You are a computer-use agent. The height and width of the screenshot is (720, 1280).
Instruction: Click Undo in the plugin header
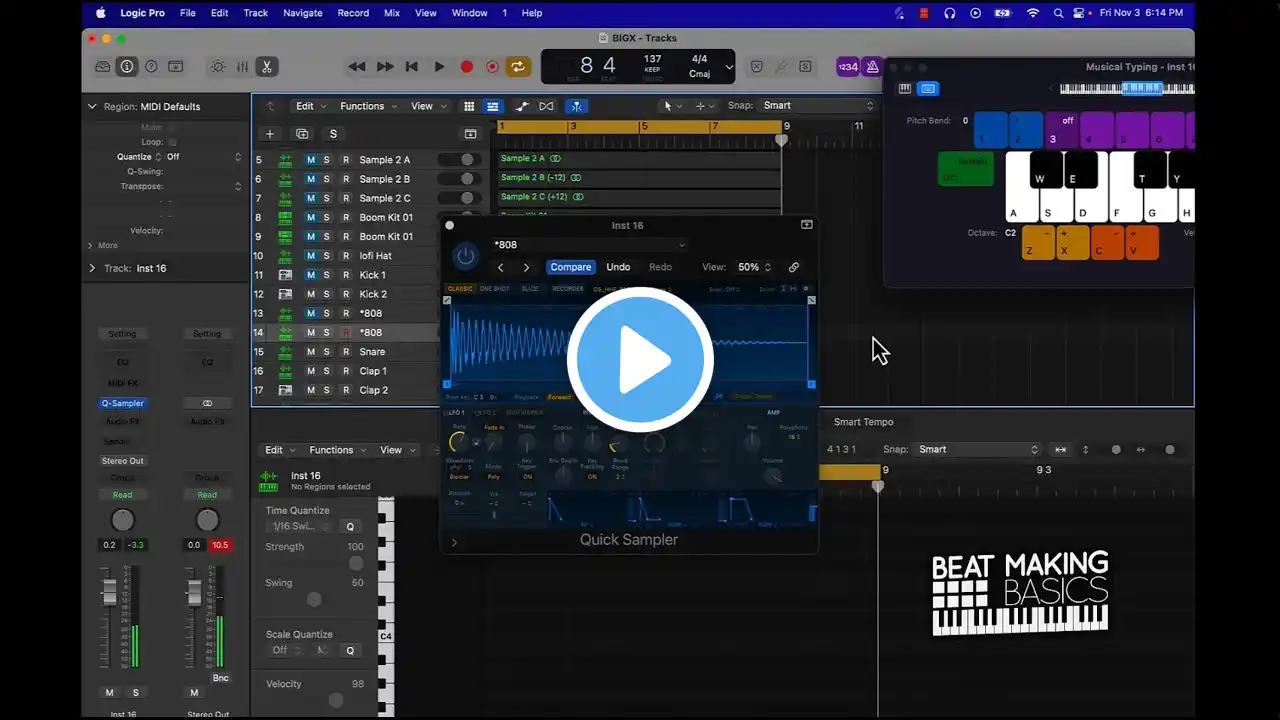click(x=618, y=267)
